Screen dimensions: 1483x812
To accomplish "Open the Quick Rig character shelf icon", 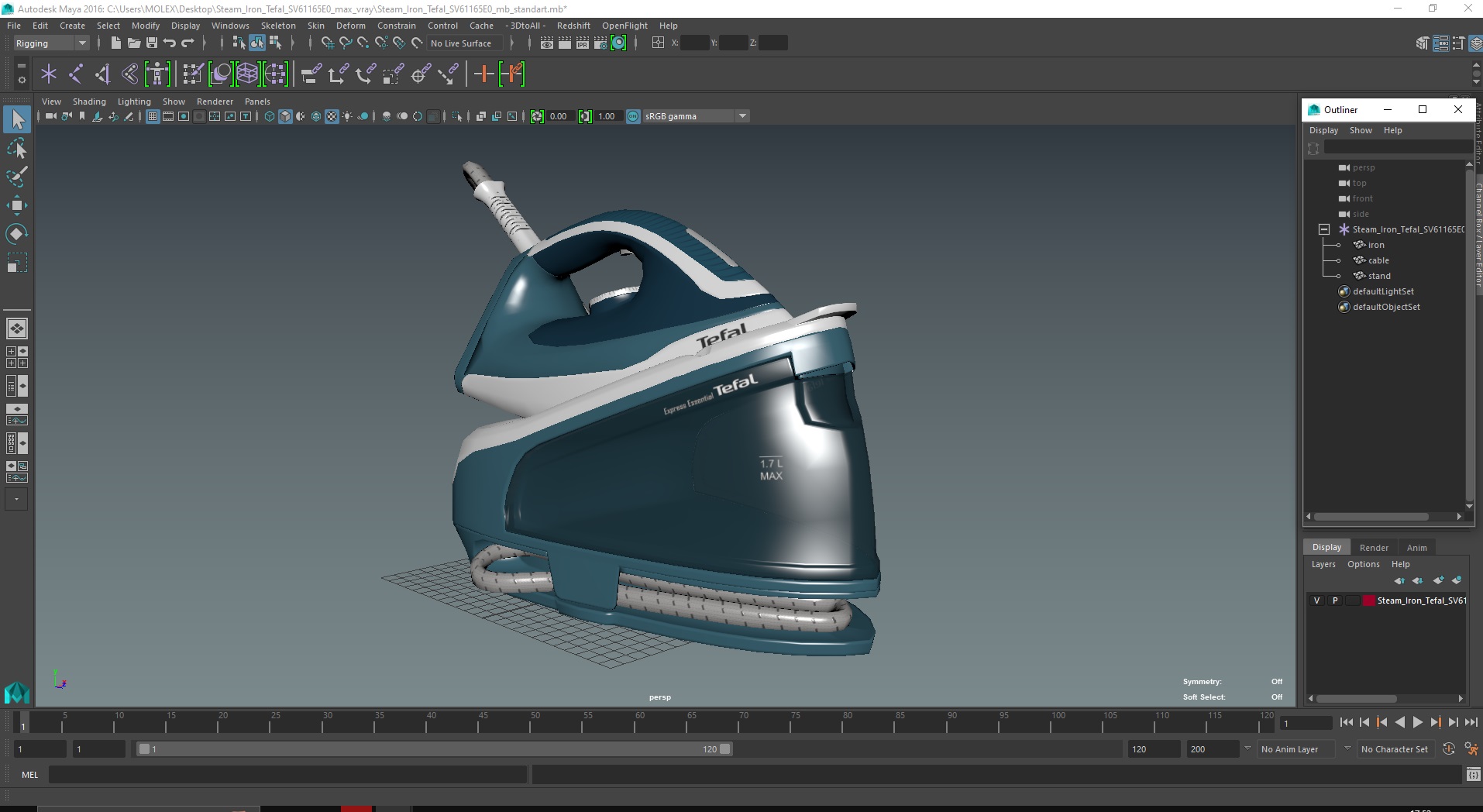I will tap(157, 74).
